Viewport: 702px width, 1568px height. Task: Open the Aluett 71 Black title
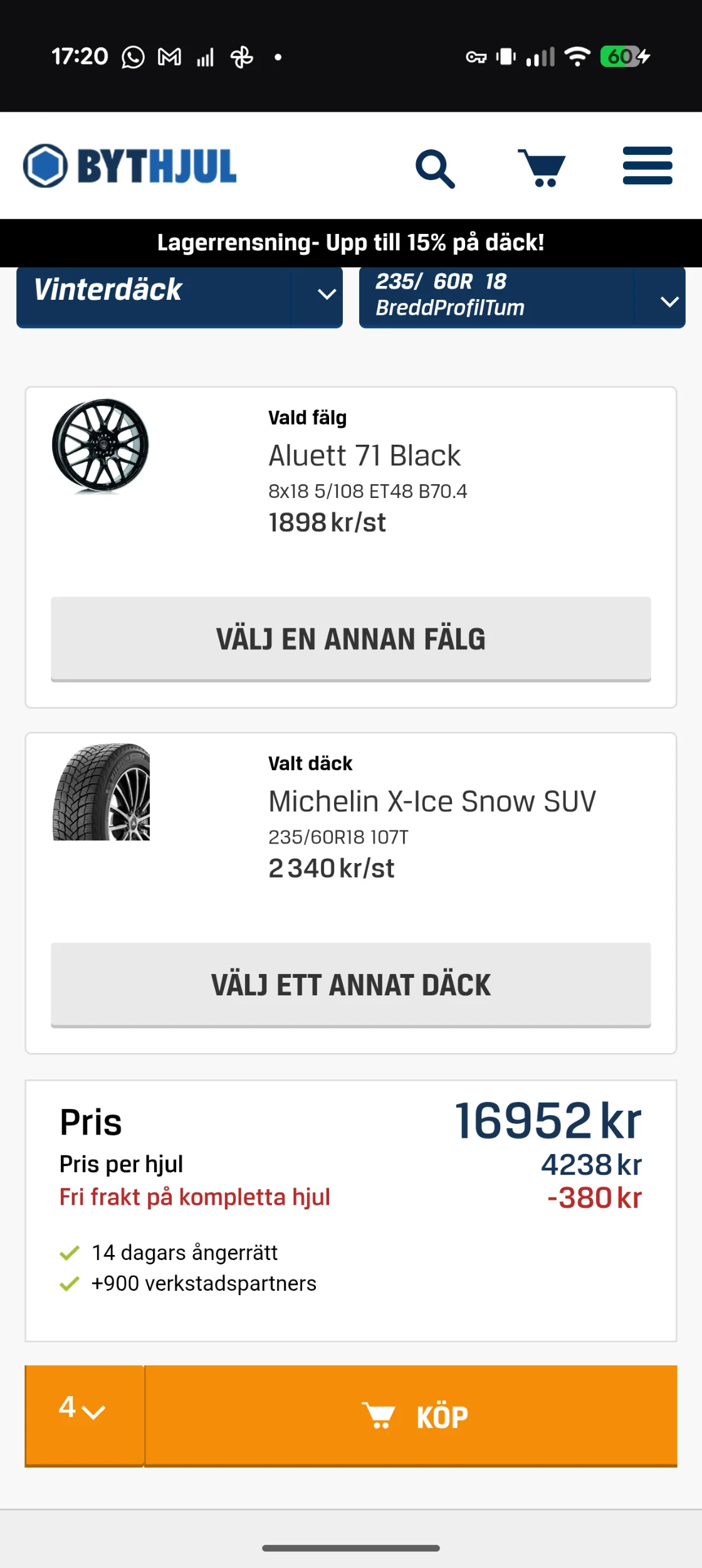[x=364, y=455]
